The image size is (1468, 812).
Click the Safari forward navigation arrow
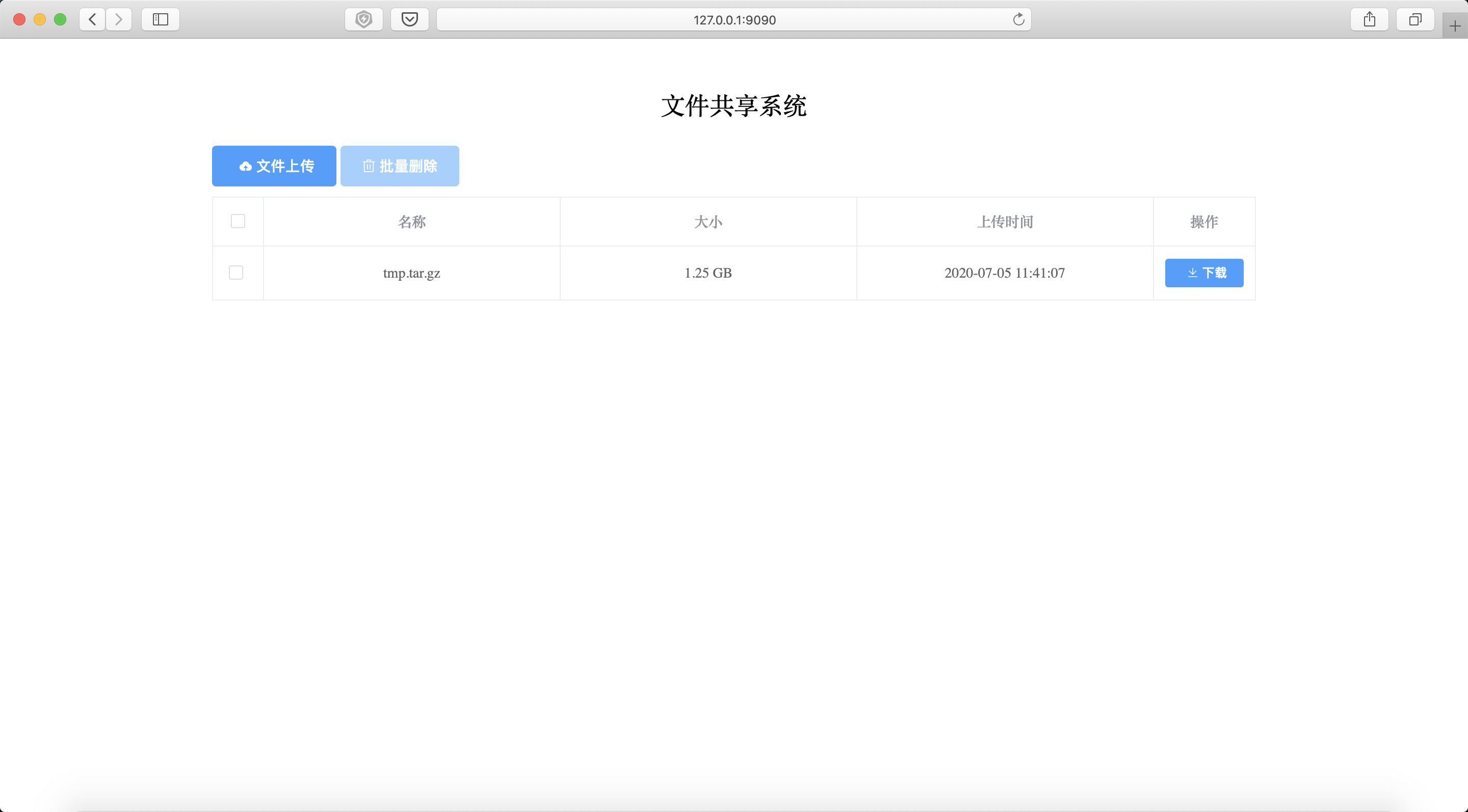click(119, 19)
